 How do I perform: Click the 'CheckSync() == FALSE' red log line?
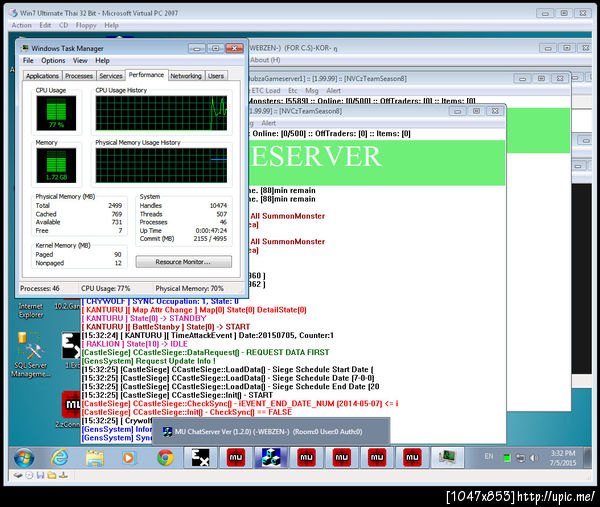pos(187,412)
